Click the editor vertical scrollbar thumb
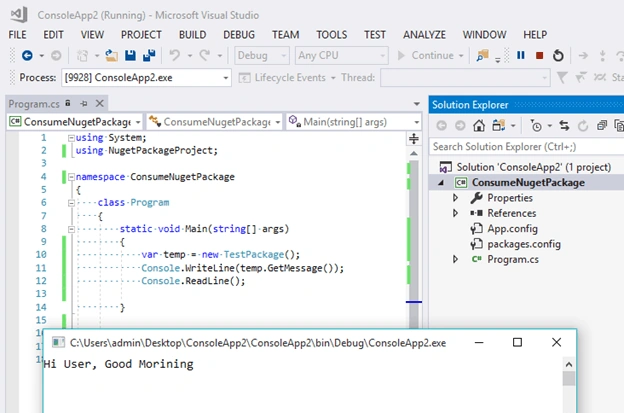 coord(414,244)
